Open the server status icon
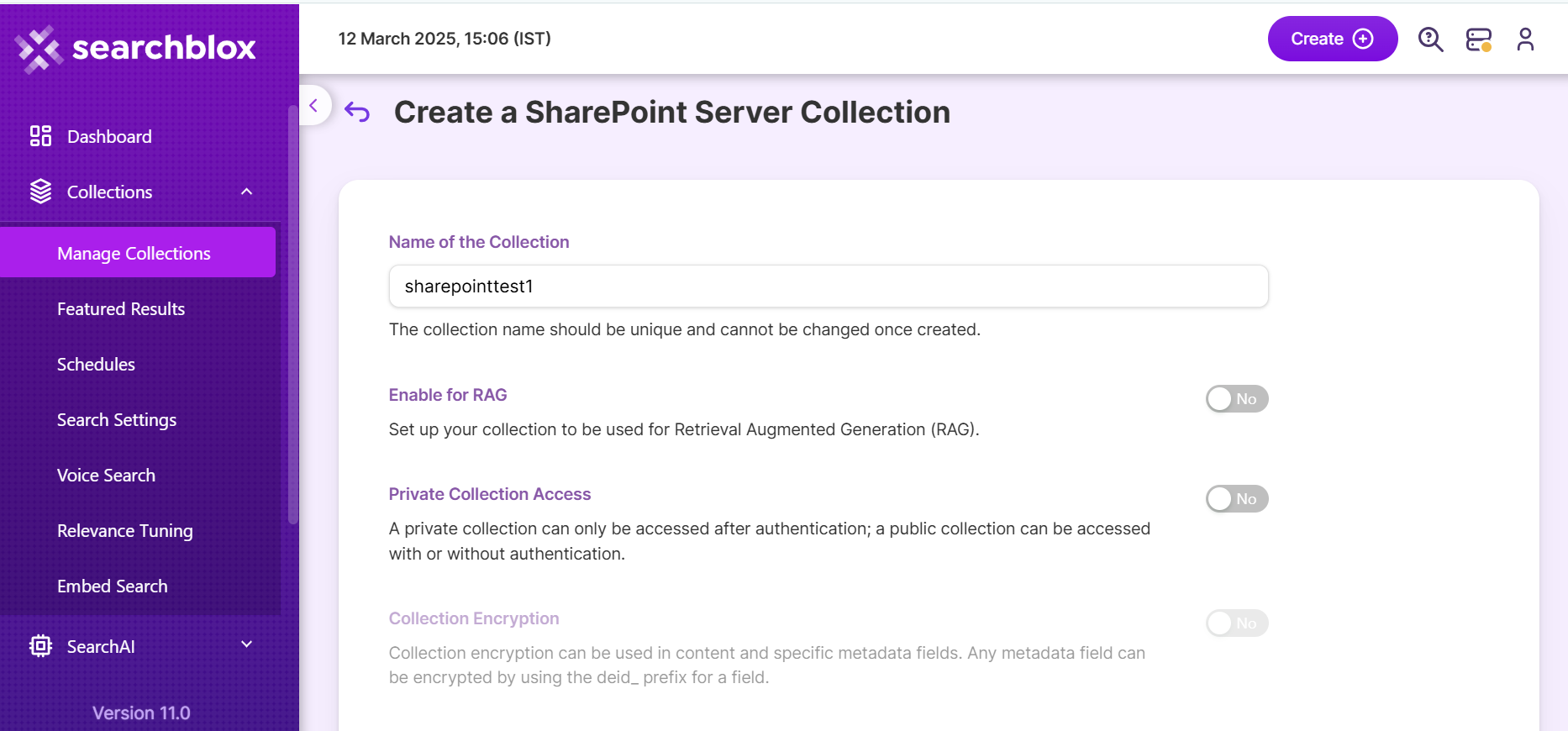1568x731 pixels. (x=1479, y=39)
